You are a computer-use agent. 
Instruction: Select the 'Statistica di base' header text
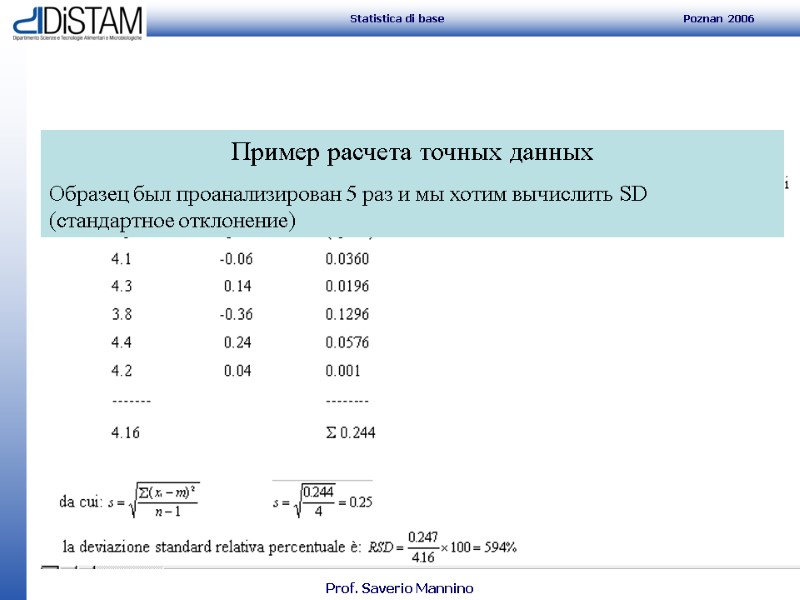[x=397, y=19]
